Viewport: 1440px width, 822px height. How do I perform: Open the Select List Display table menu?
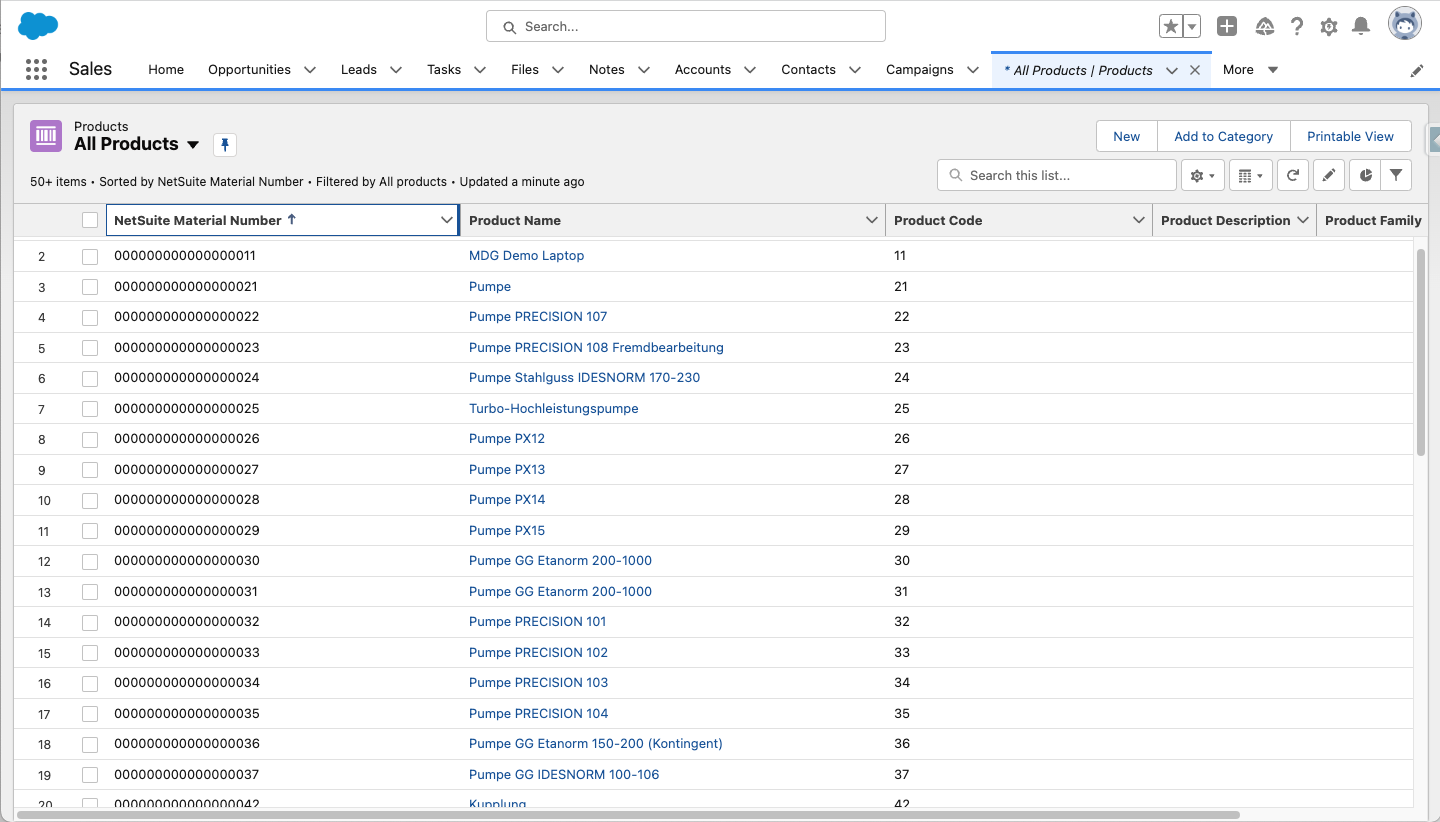[1250, 175]
